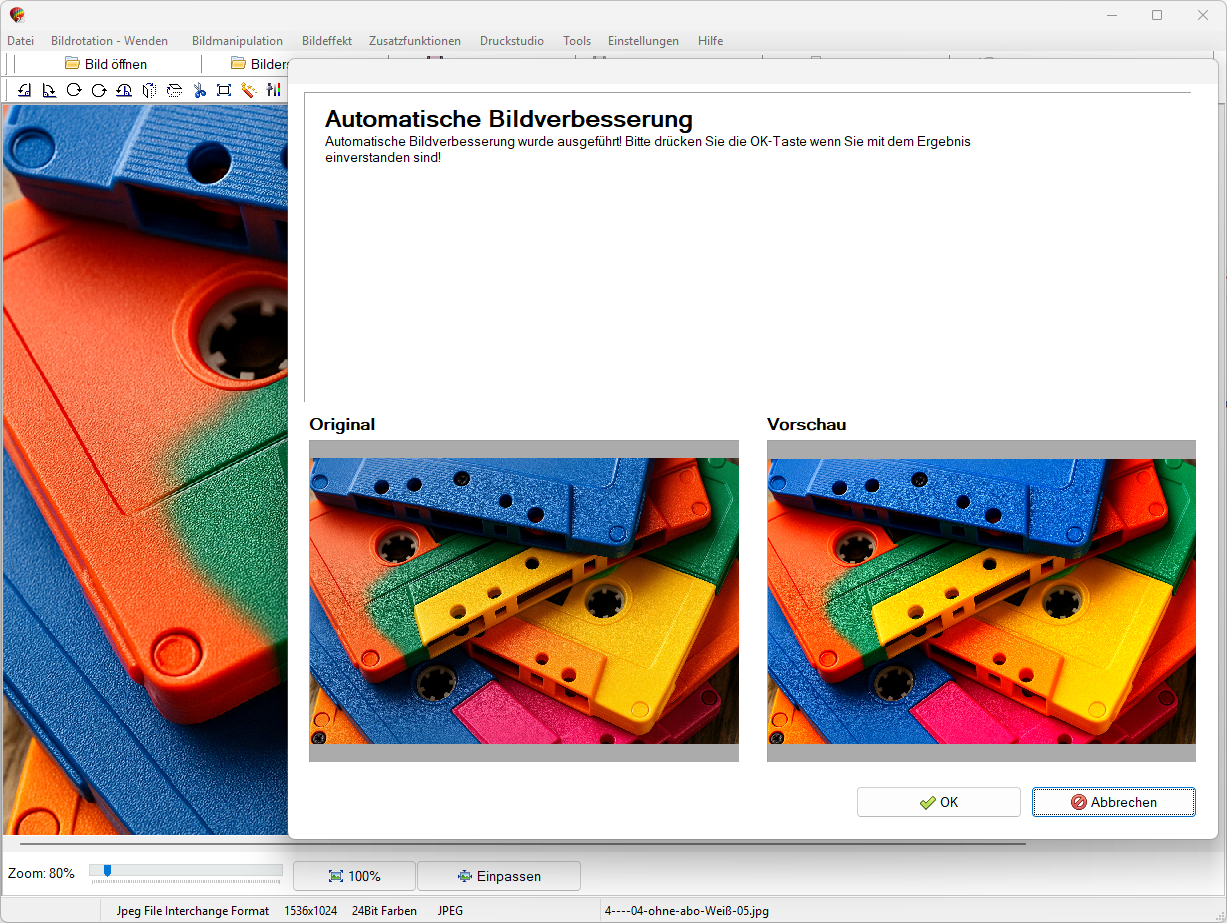The width and height of the screenshot is (1227, 923).
Task: Select the crop frame tool icon
Action: coord(224,90)
